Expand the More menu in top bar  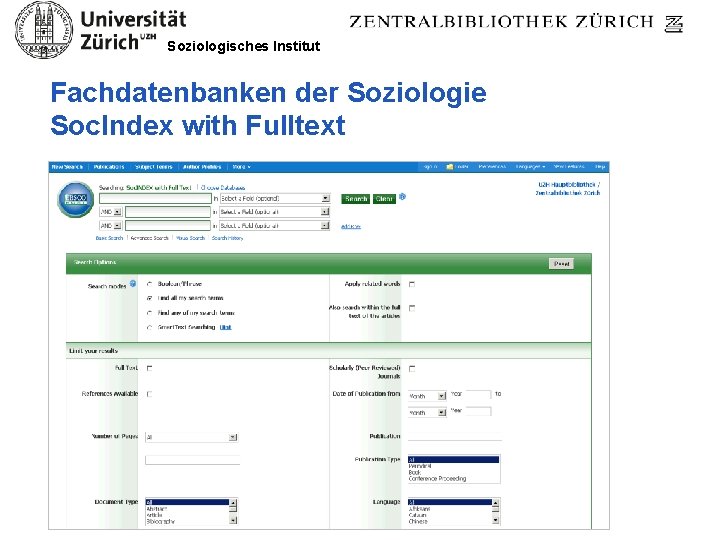(242, 167)
